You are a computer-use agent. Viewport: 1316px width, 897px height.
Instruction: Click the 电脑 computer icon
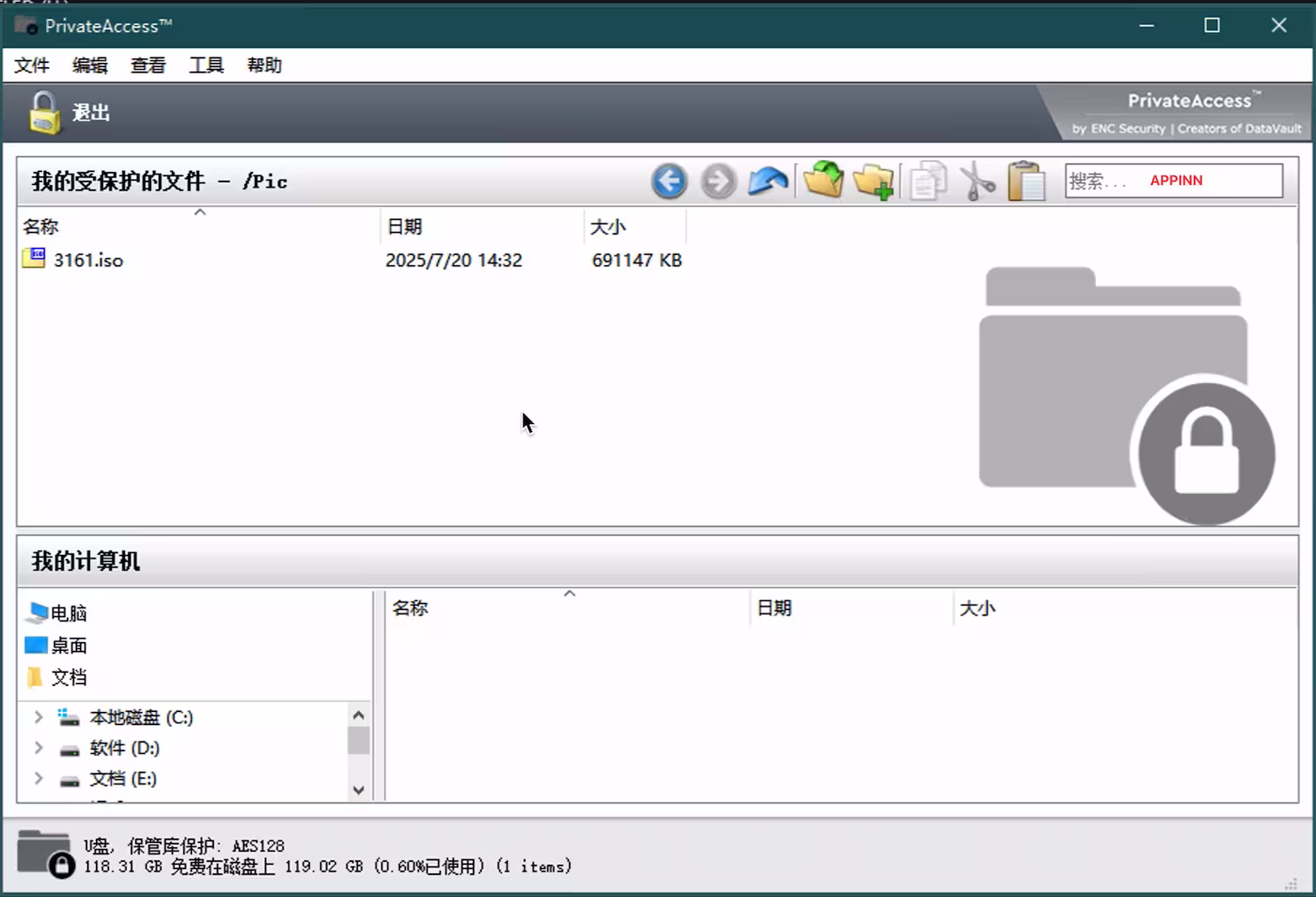click(37, 613)
